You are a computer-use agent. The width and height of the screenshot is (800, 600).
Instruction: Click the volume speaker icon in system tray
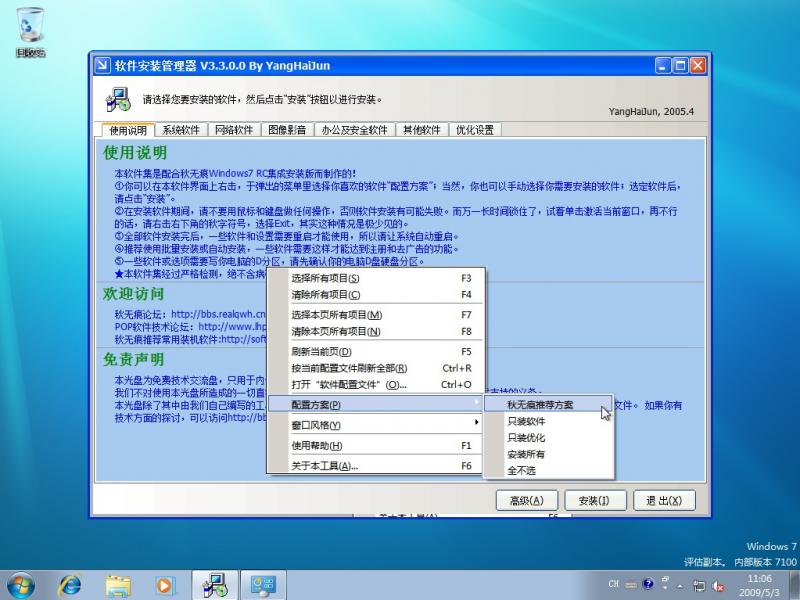click(x=717, y=584)
